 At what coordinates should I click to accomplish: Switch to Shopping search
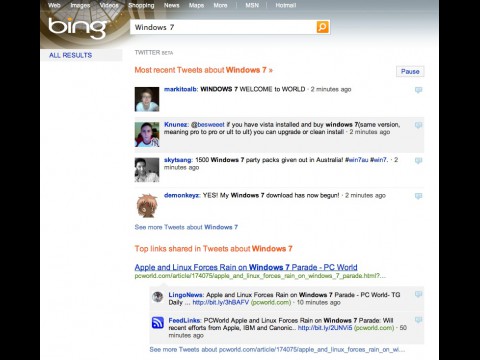click(x=141, y=5)
